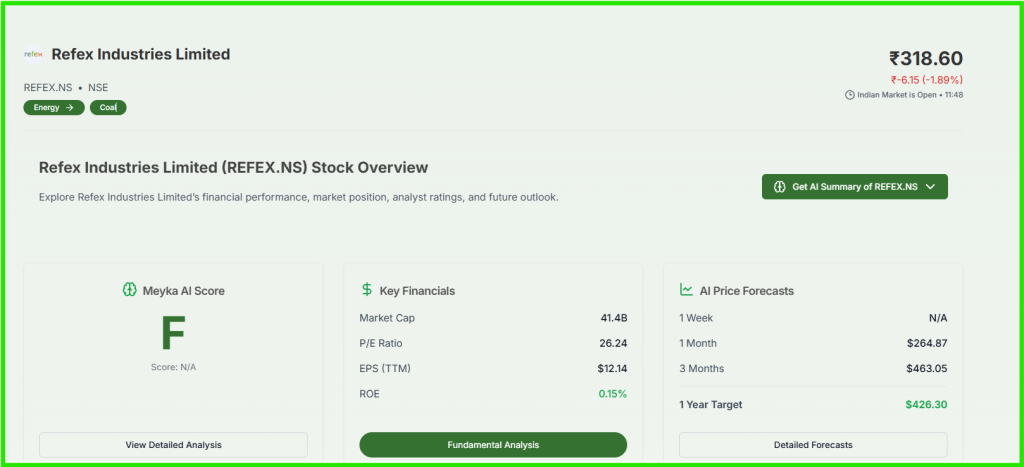Click the clock icon beside market status
This screenshot has height=467, width=1024.
[850, 95]
